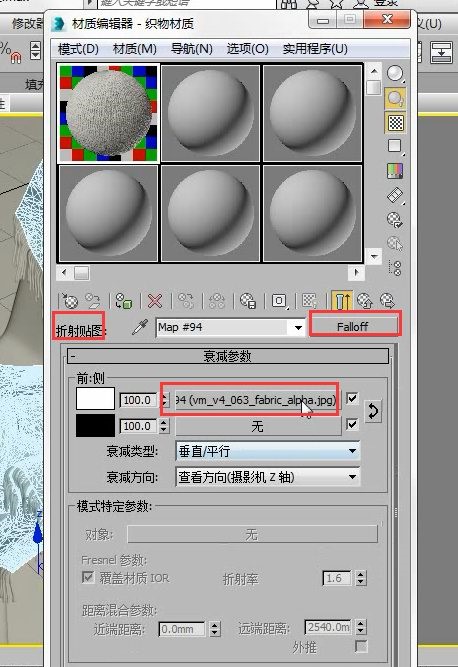Click the red X Reset Map icon
This screenshot has width=458, height=667.
click(x=155, y=301)
